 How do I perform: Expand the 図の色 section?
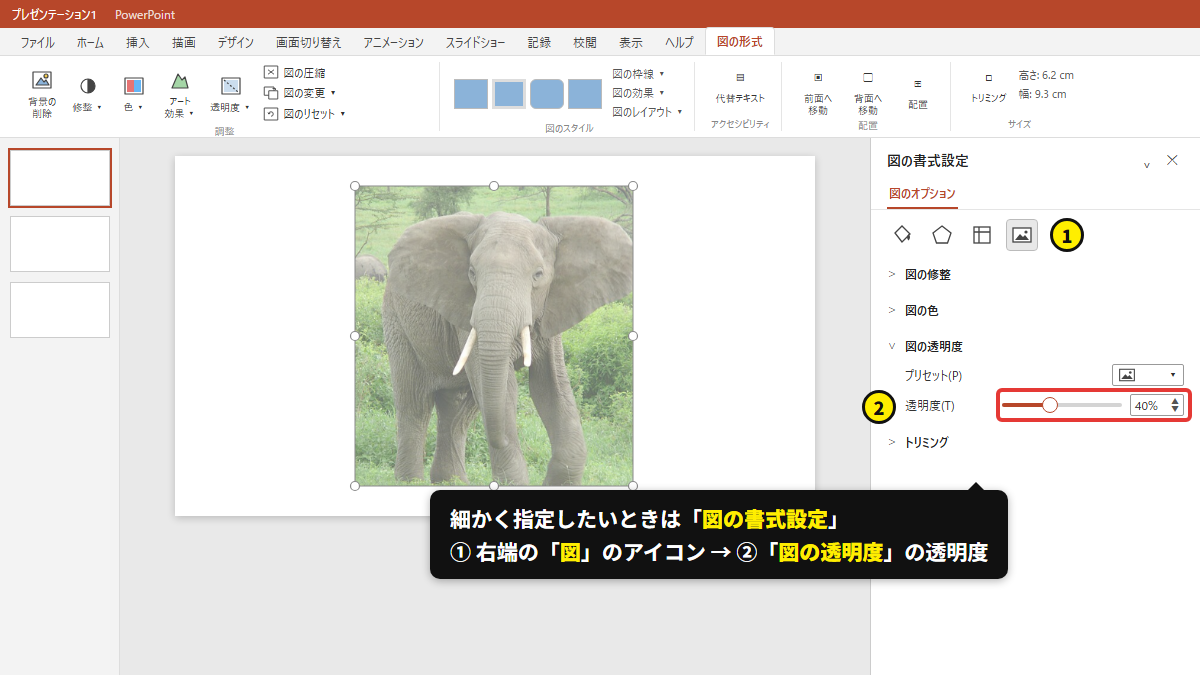913,310
